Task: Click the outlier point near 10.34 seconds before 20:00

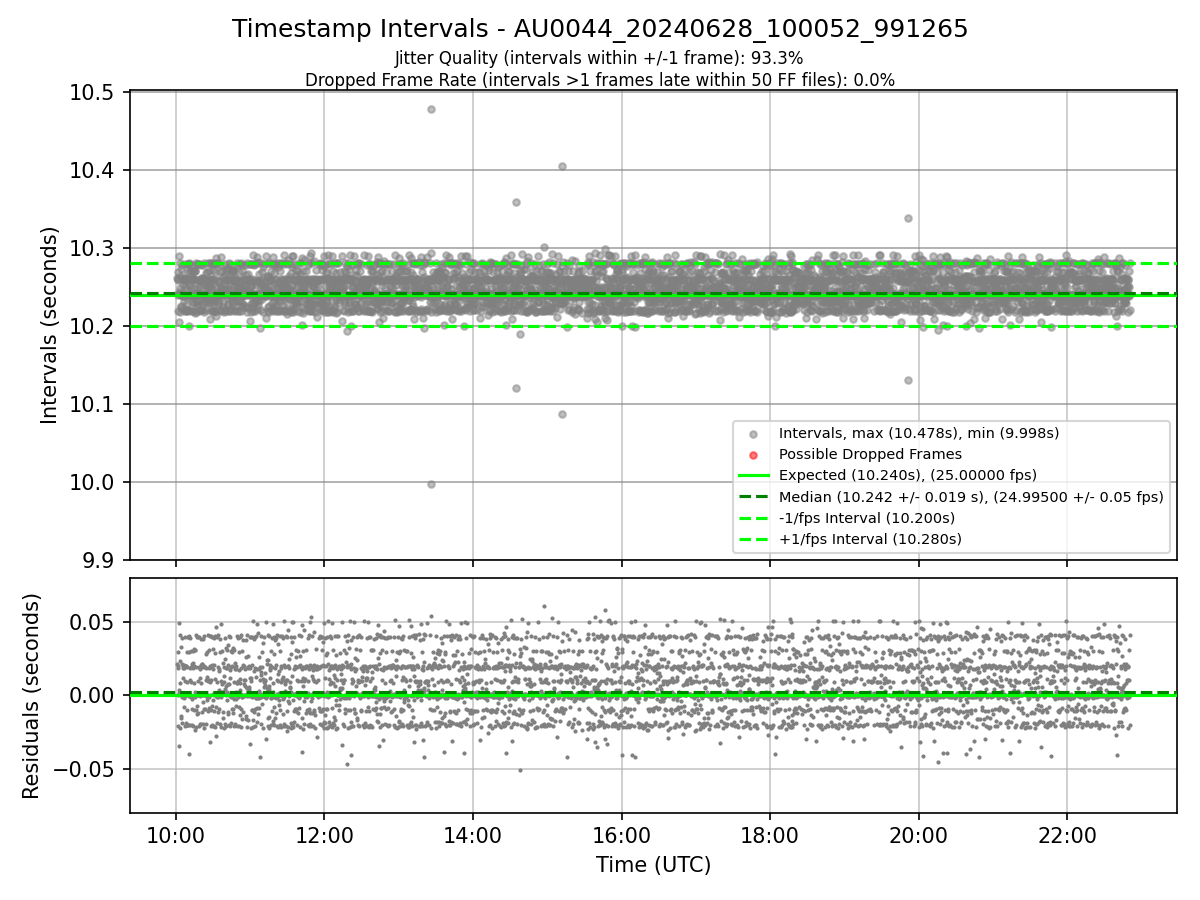Action: click(908, 218)
